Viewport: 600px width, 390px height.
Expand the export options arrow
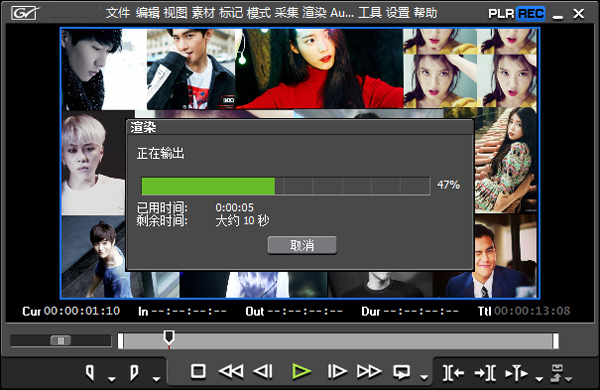(569, 379)
